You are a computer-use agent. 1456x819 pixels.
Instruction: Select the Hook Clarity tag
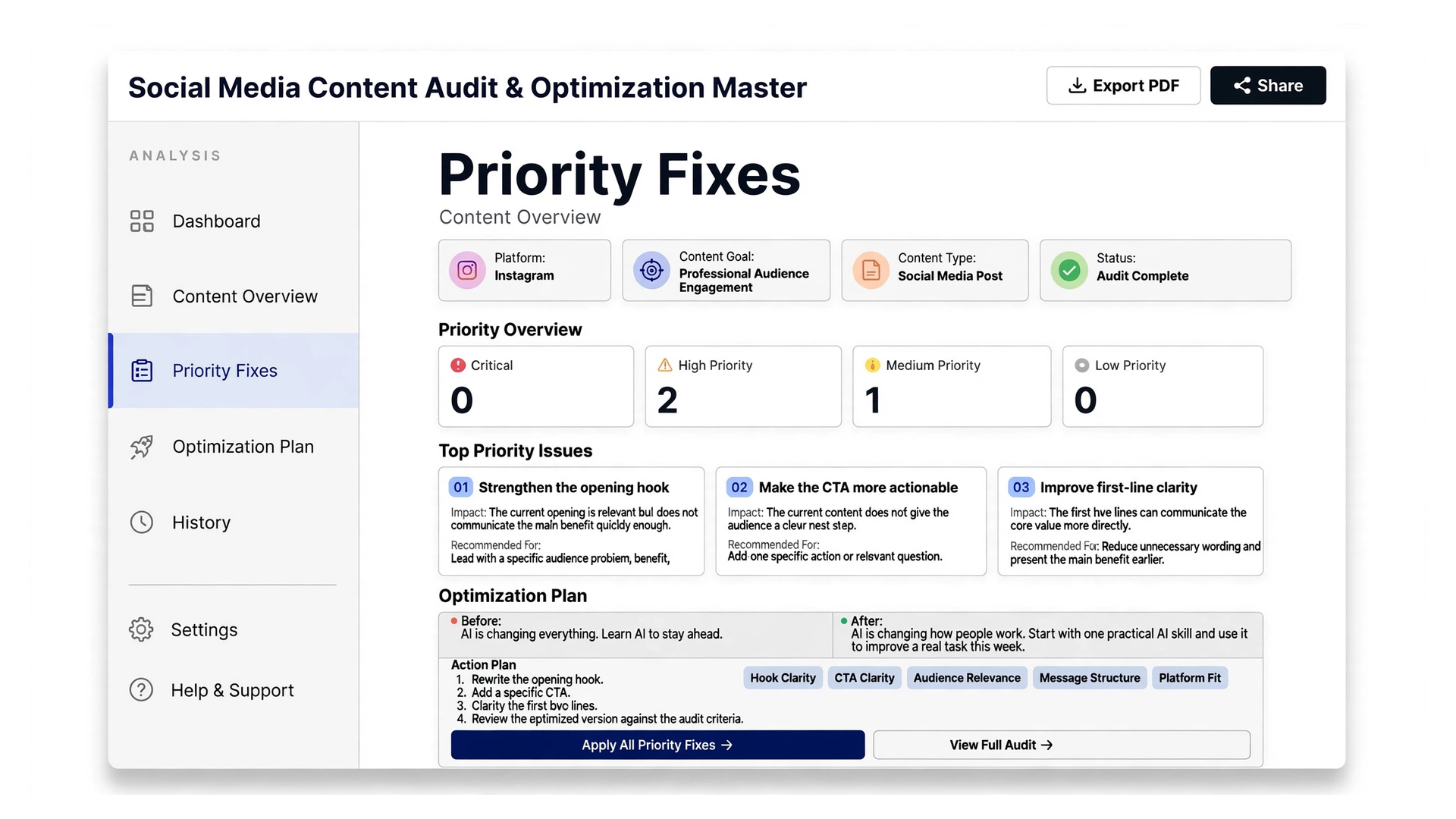(783, 678)
